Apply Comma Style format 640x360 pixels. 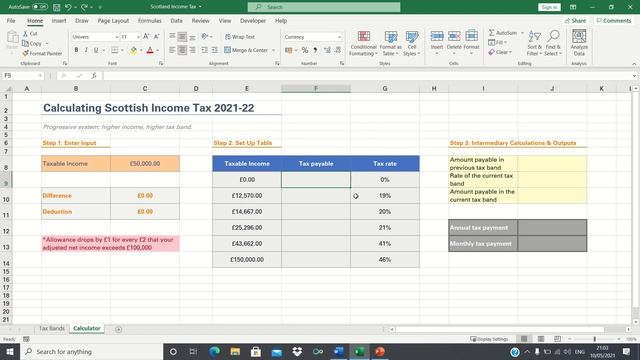point(315,50)
